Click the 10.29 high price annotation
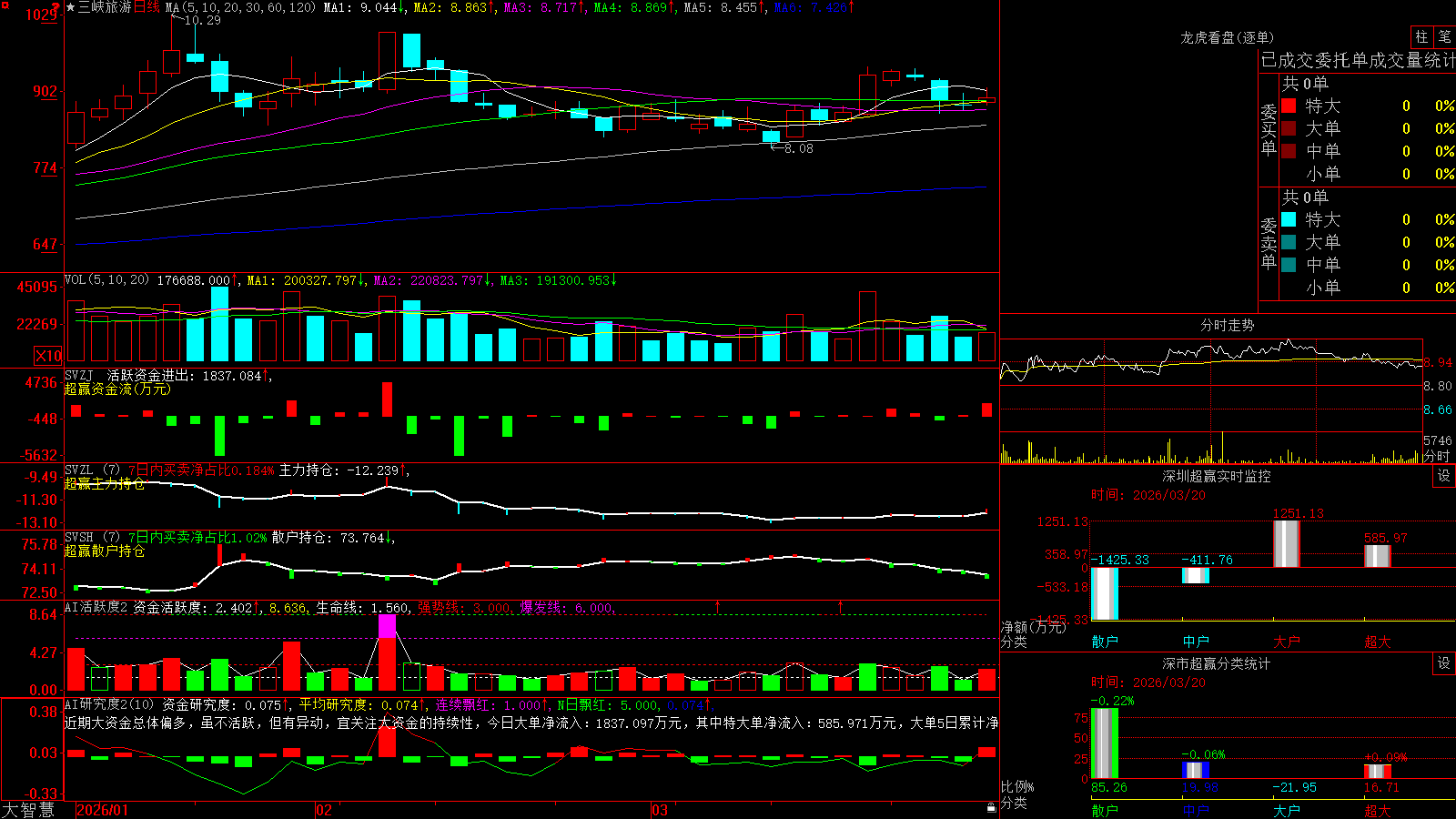1456x819 pixels. (x=202, y=20)
